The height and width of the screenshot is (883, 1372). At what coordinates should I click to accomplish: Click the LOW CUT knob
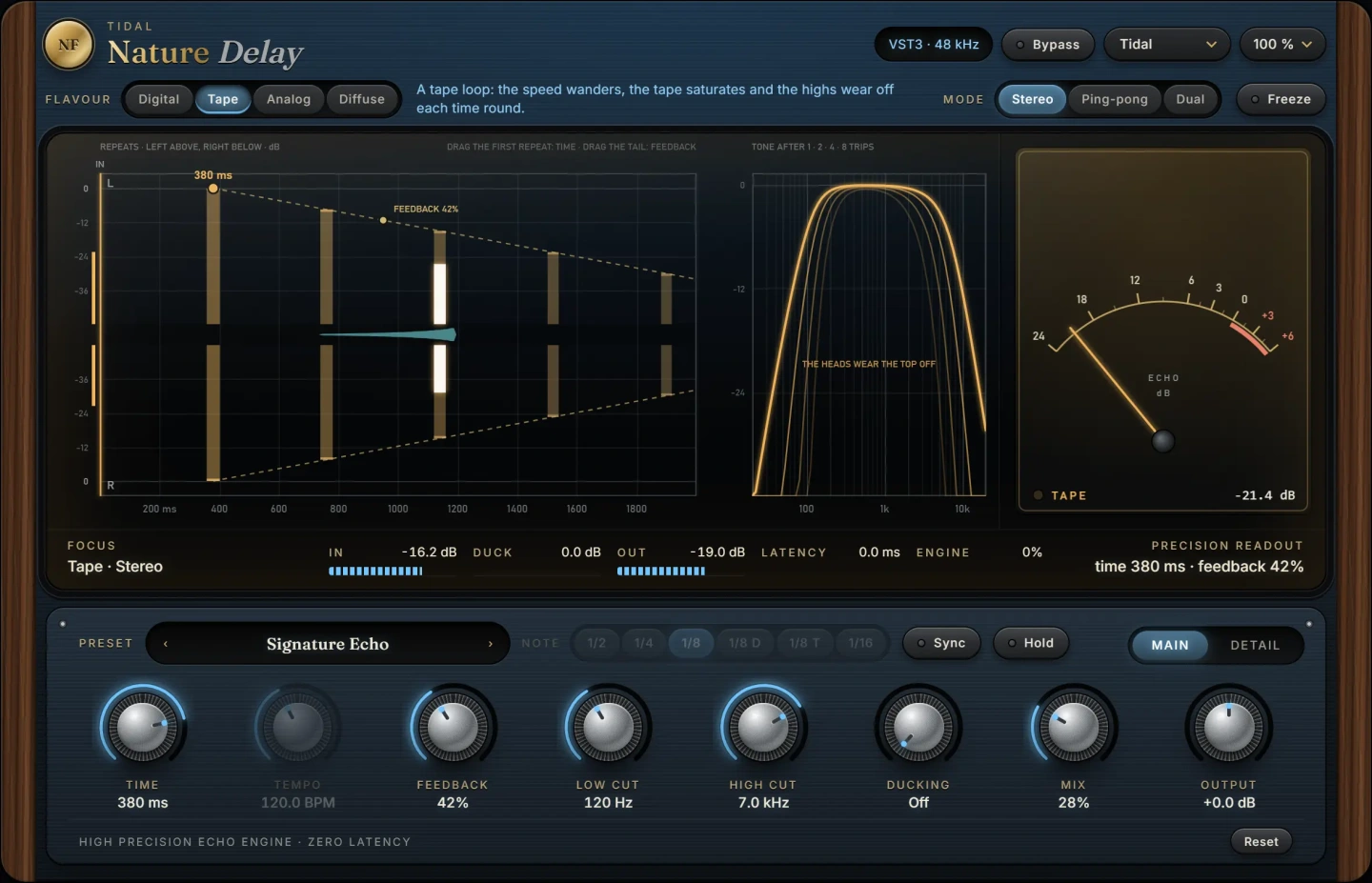tap(608, 728)
